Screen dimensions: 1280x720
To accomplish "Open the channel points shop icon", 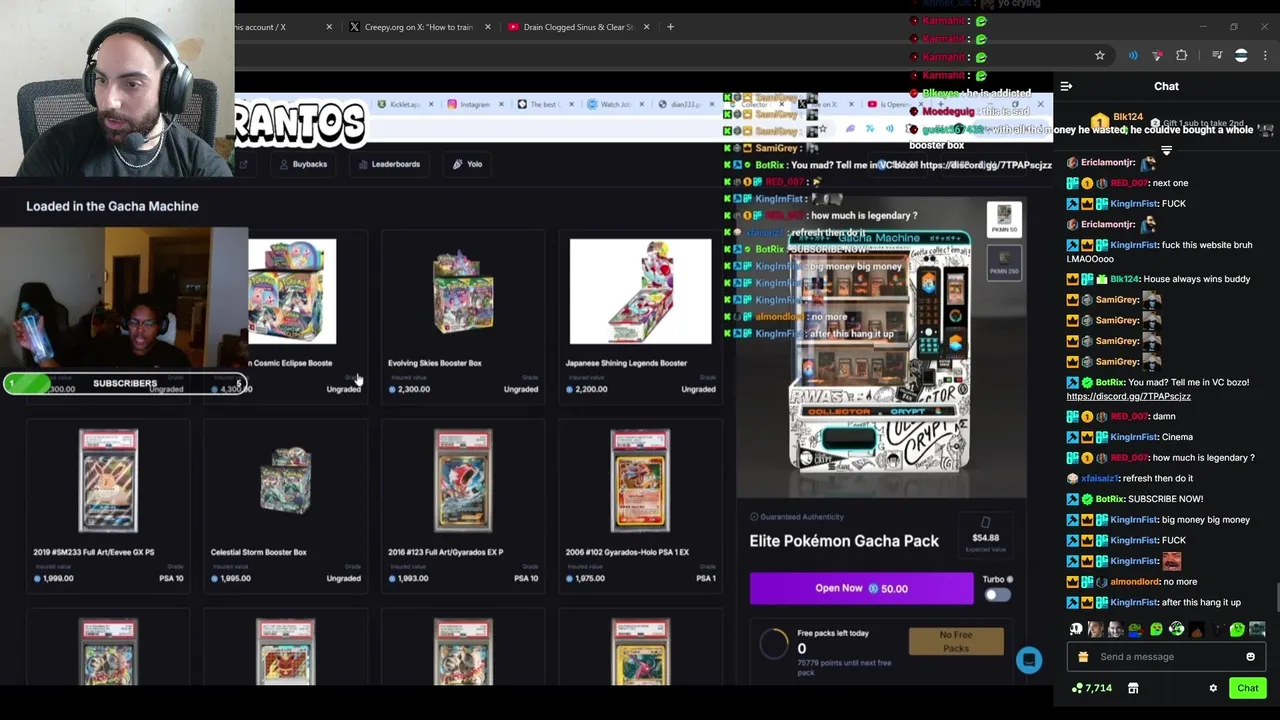I will (x=1133, y=688).
